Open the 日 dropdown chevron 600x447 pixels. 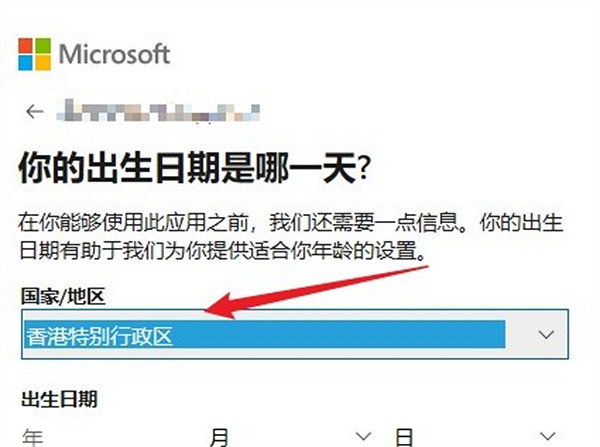(x=547, y=436)
